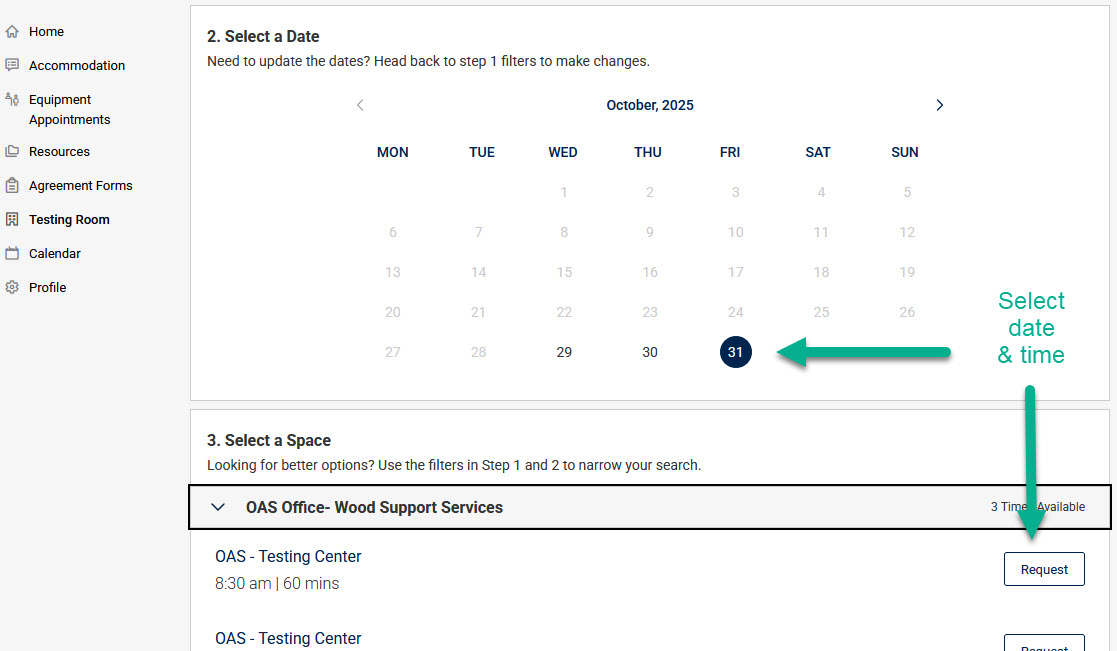Click the Resources folder icon
This screenshot has width=1117, height=651.
click(x=12, y=152)
